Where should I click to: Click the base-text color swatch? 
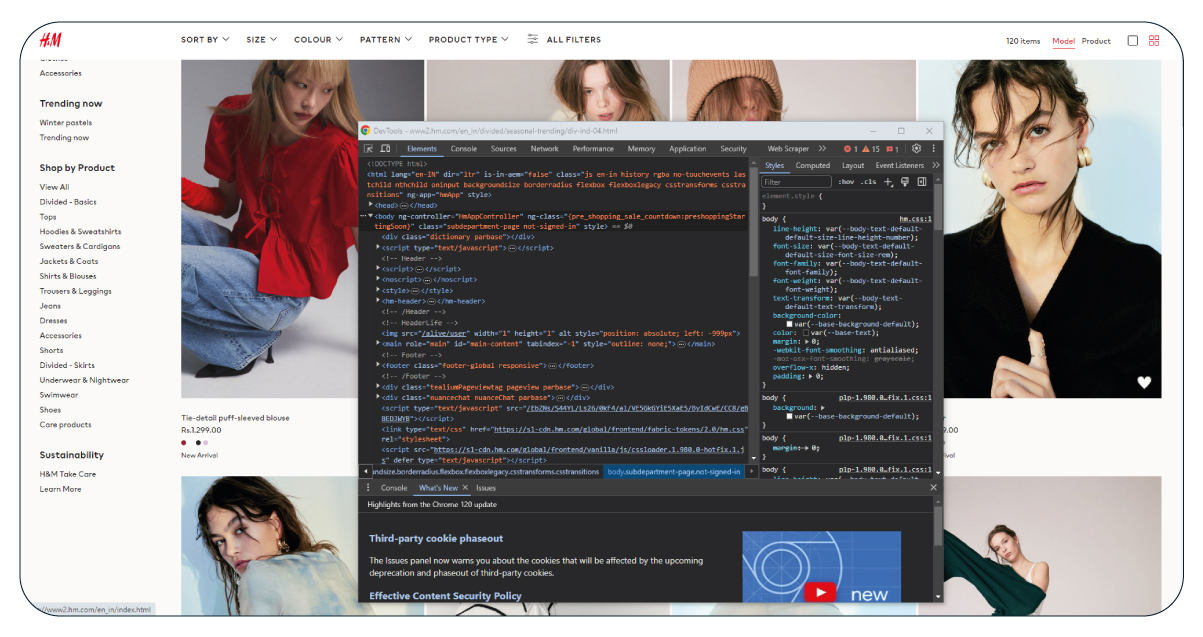[806, 333]
